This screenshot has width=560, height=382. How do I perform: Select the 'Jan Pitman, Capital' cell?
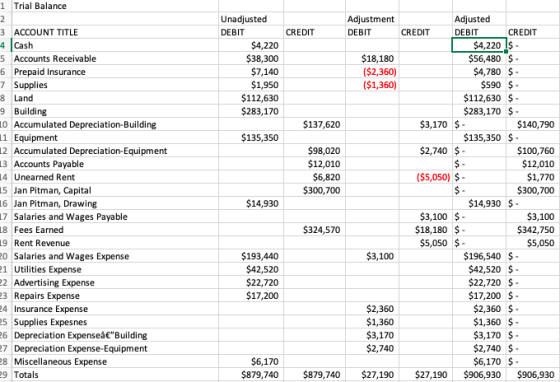(x=115, y=191)
